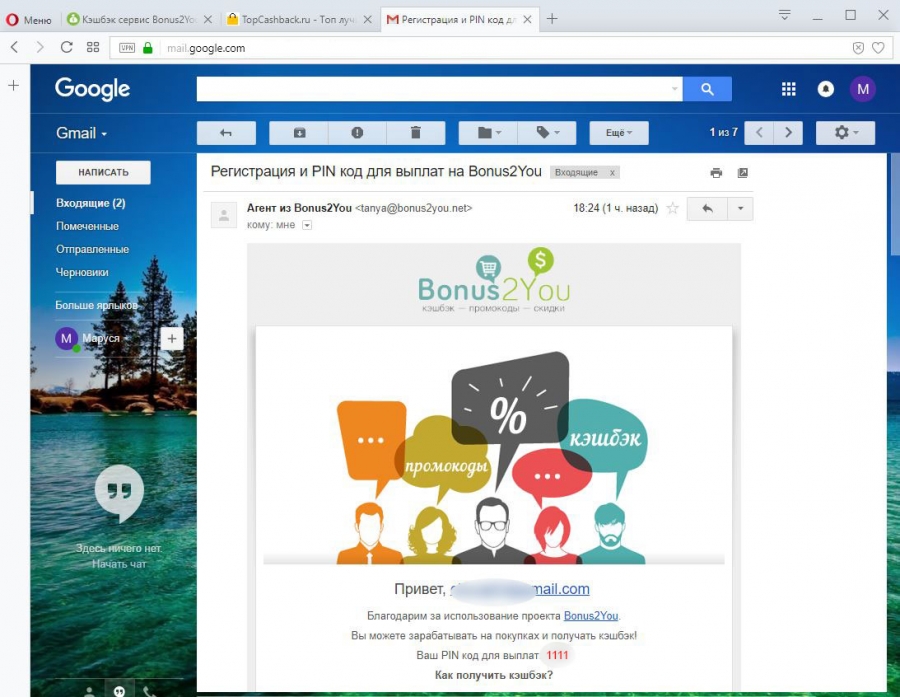Go to the older message arrow

(788, 133)
